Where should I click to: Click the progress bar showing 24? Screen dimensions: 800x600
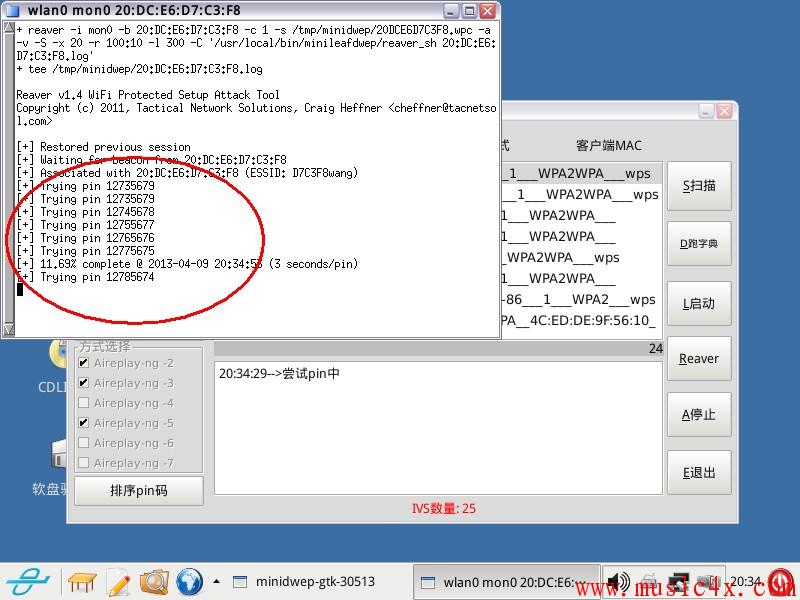click(438, 348)
